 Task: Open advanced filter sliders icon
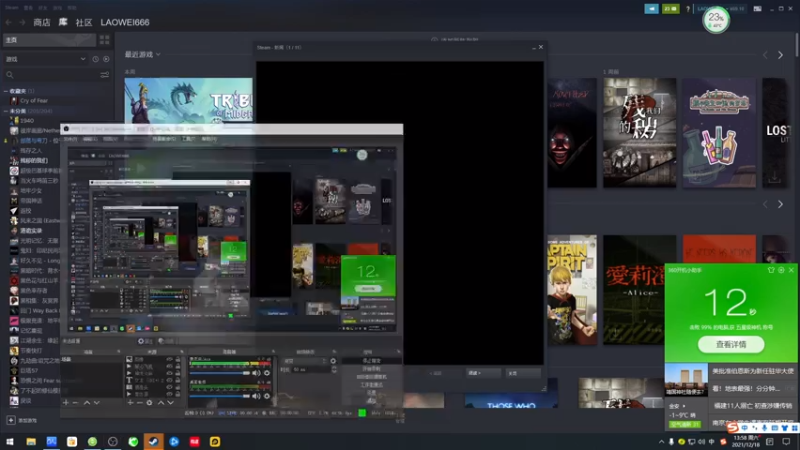(105, 75)
